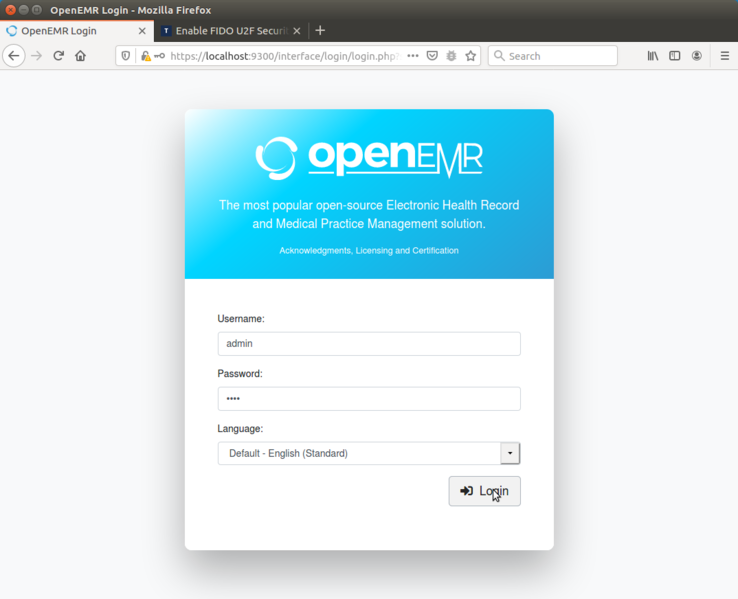Switch to the Enable FIDO U2F tab
Screen dimensions: 738x599
click(229, 31)
